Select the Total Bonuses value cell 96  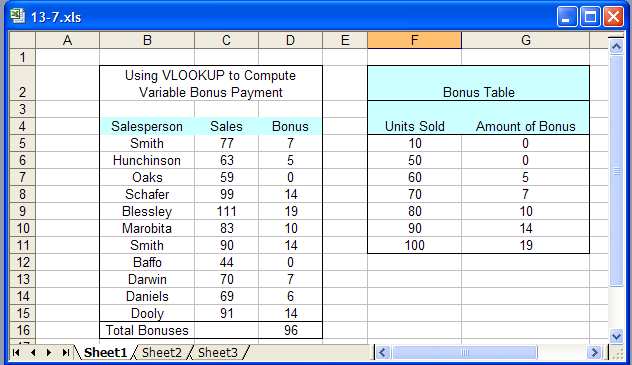point(290,330)
